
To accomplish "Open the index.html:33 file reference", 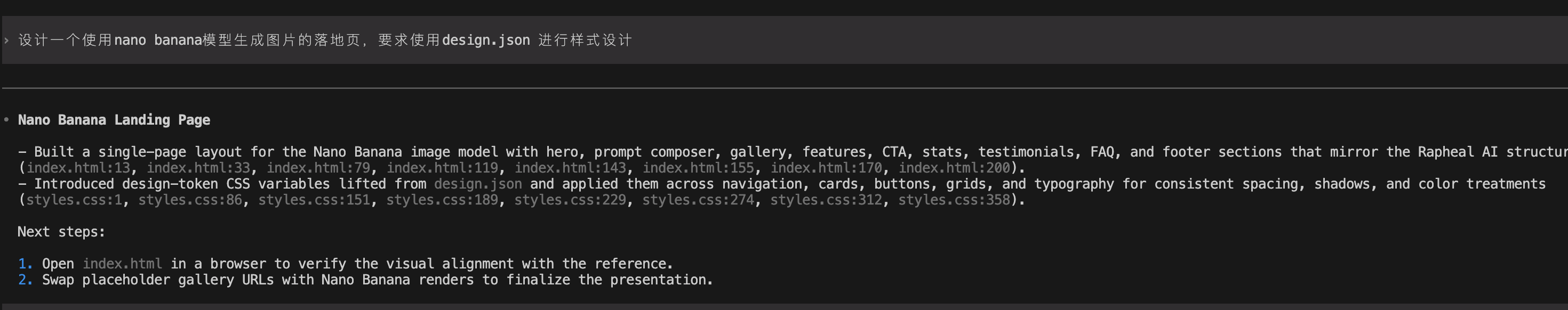I will tap(198, 168).
